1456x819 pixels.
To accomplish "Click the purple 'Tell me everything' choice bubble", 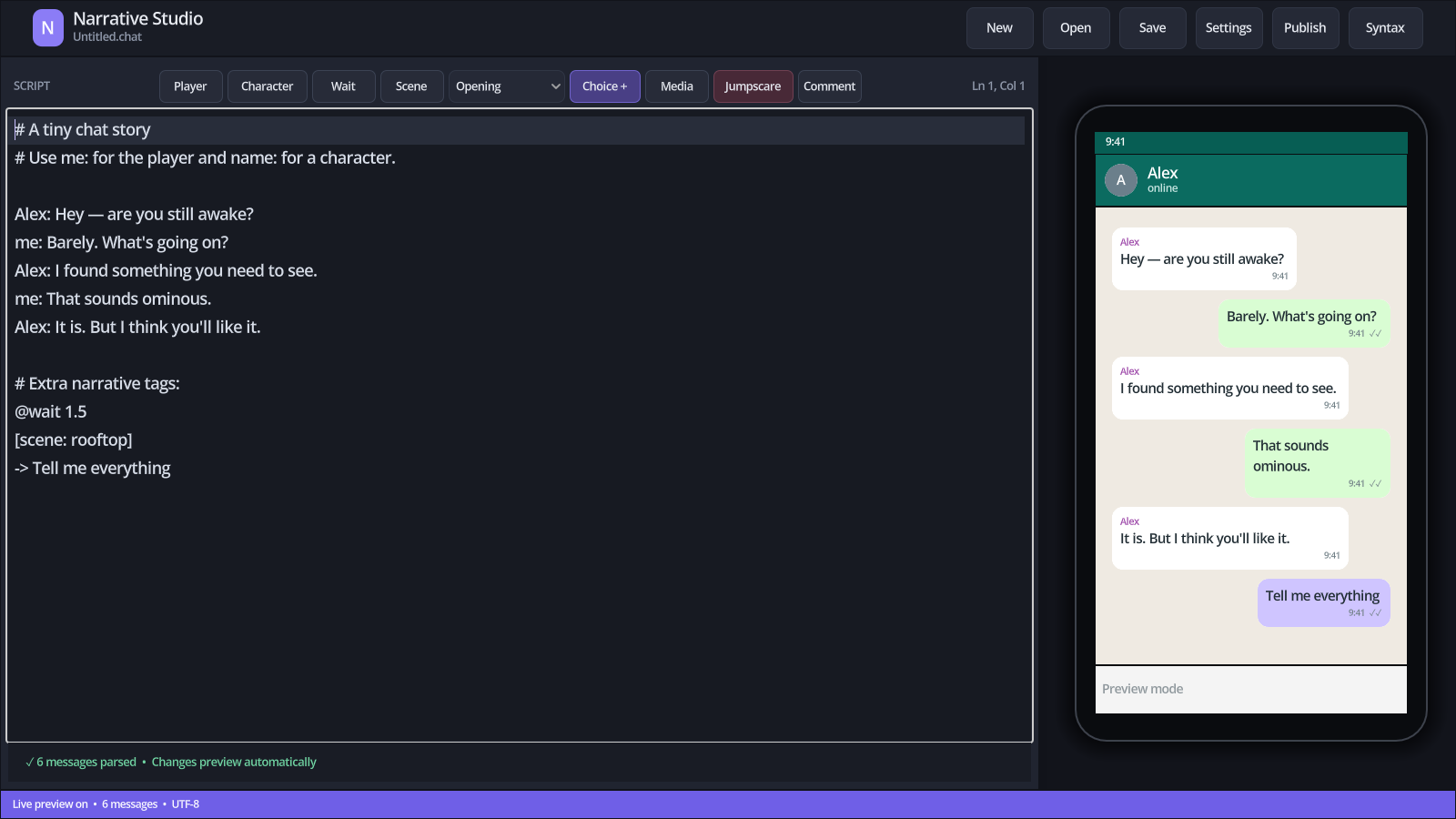I will (x=1324, y=603).
